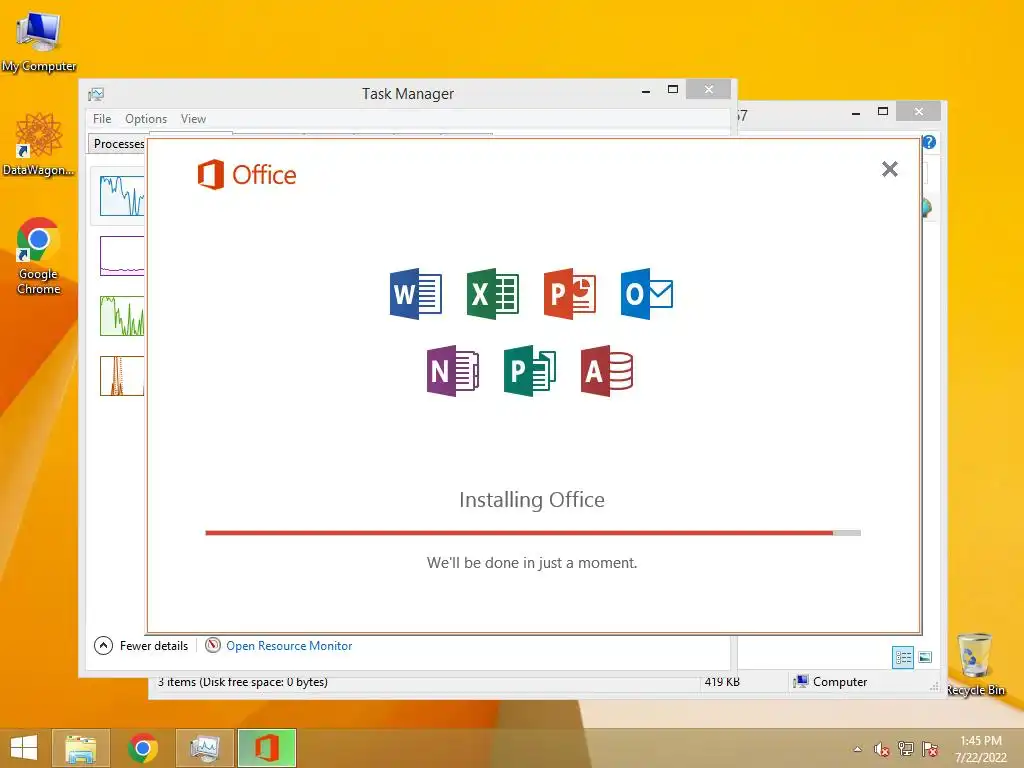
Task: Open DataWagon desktop shortcut
Action: [39, 144]
